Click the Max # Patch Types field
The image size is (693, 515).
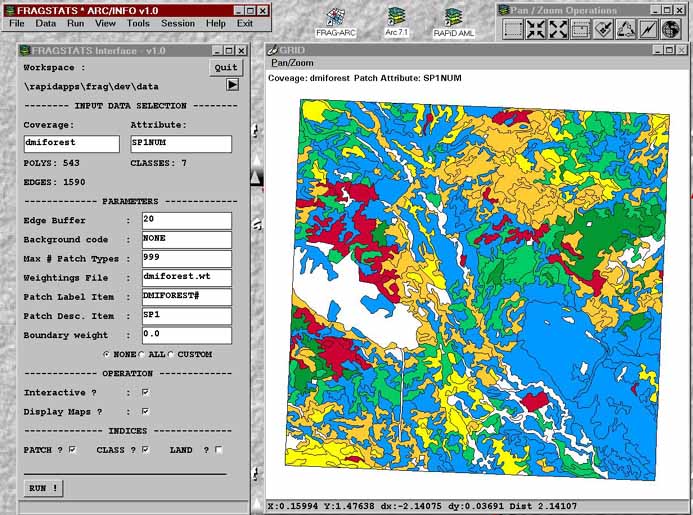click(187, 258)
